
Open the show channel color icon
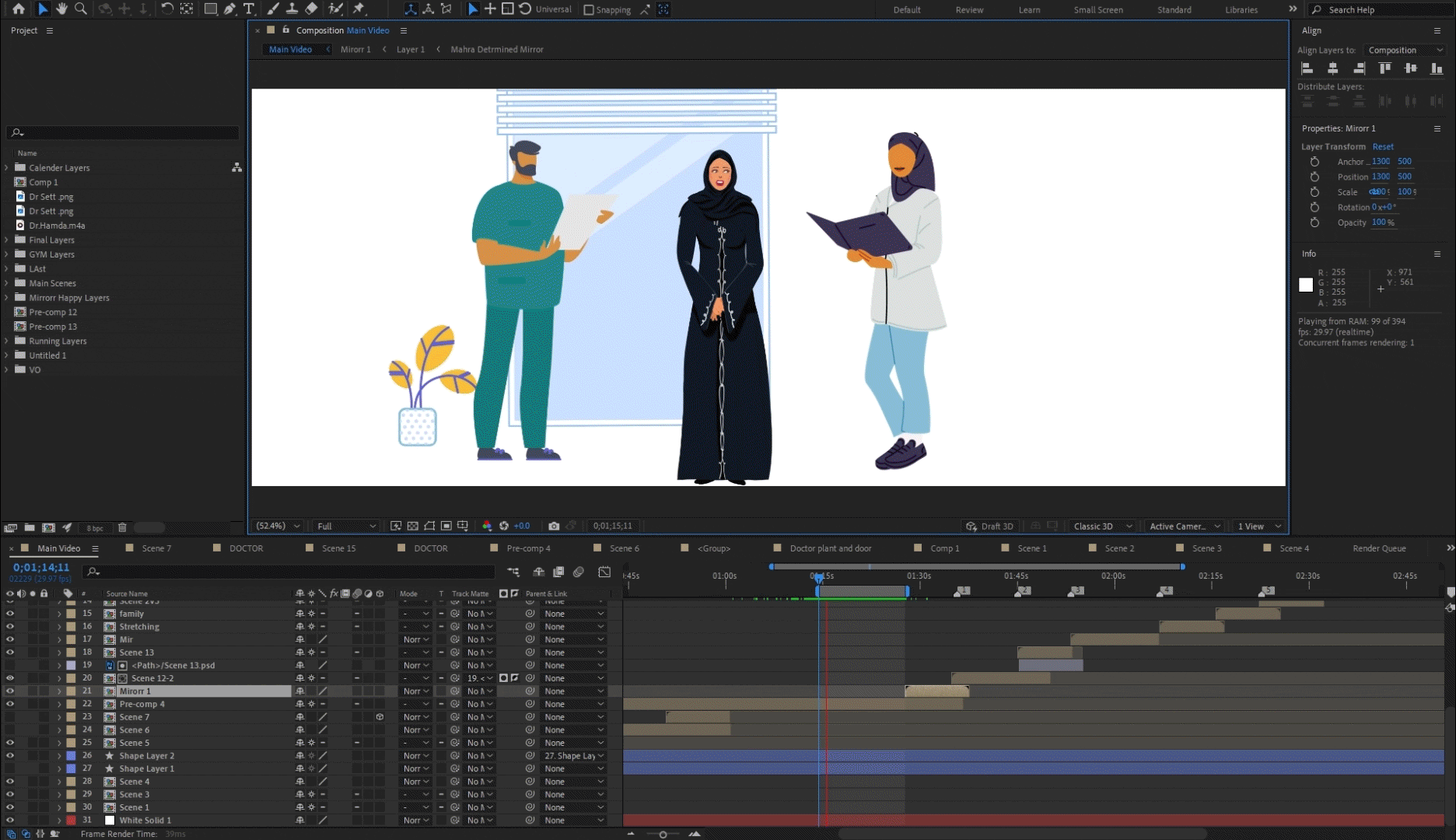pos(487,527)
